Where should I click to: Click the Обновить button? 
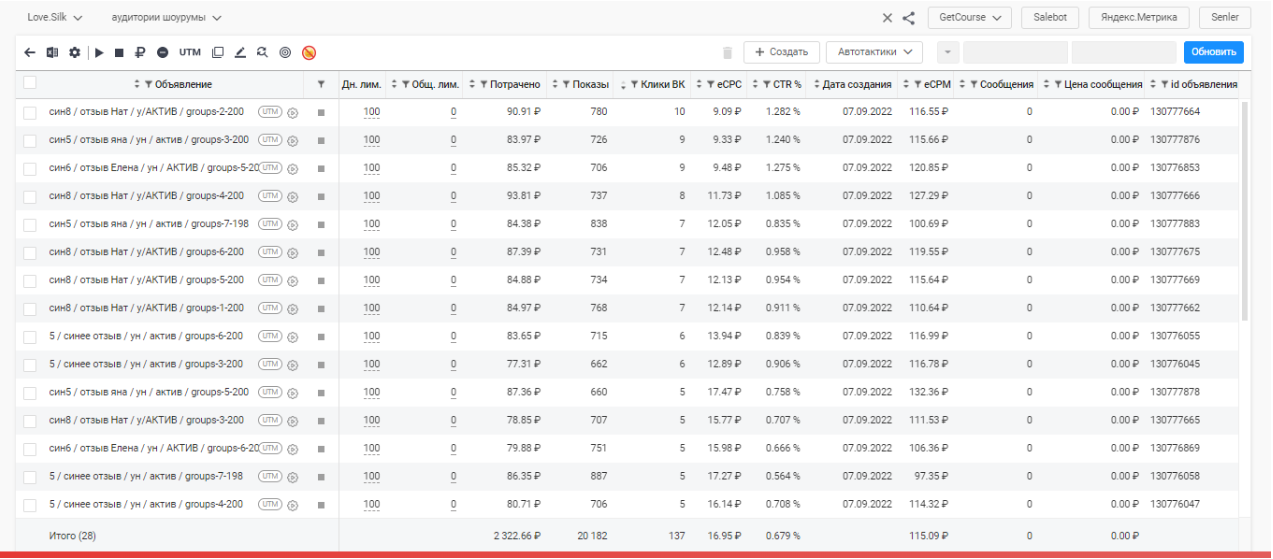pos(1213,52)
